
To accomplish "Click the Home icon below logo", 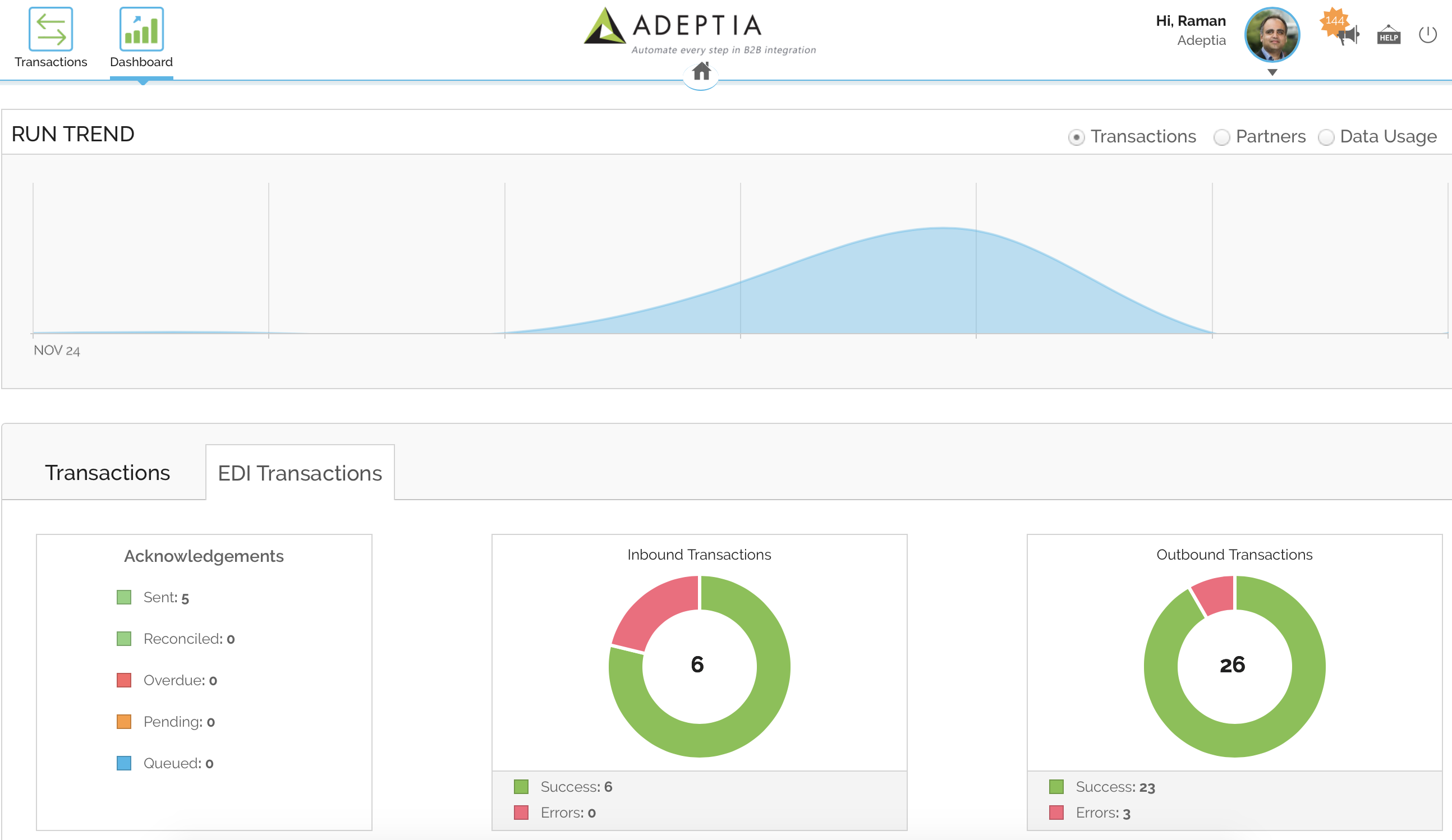I will click(x=701, y=71).
